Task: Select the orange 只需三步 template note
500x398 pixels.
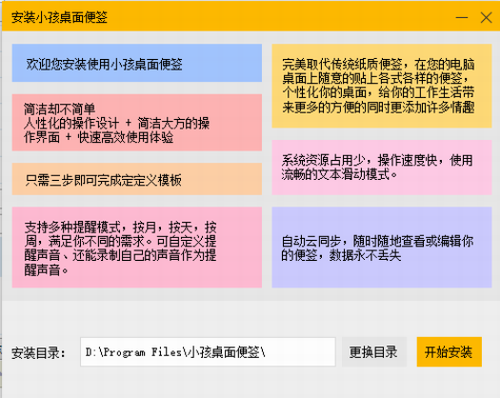Action: (x=137, y=179)
